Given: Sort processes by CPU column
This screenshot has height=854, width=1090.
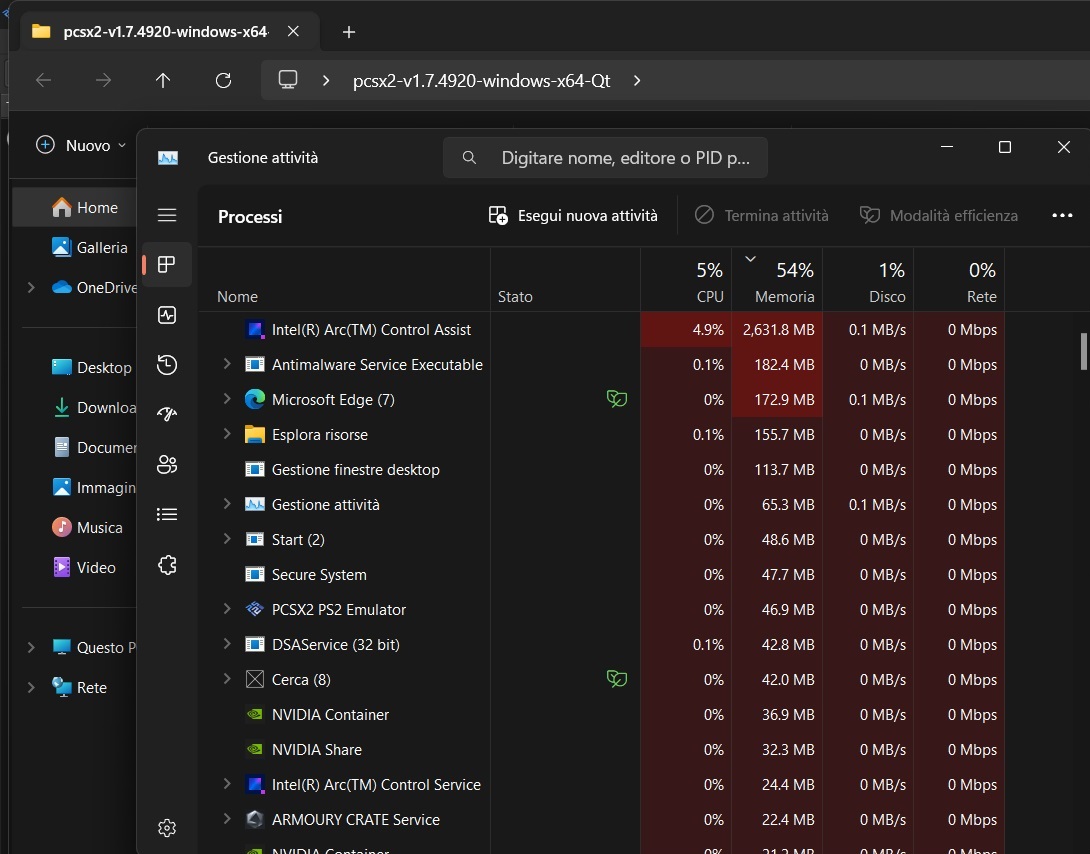Looking at the screenshot, I should [x=686, y=280].
